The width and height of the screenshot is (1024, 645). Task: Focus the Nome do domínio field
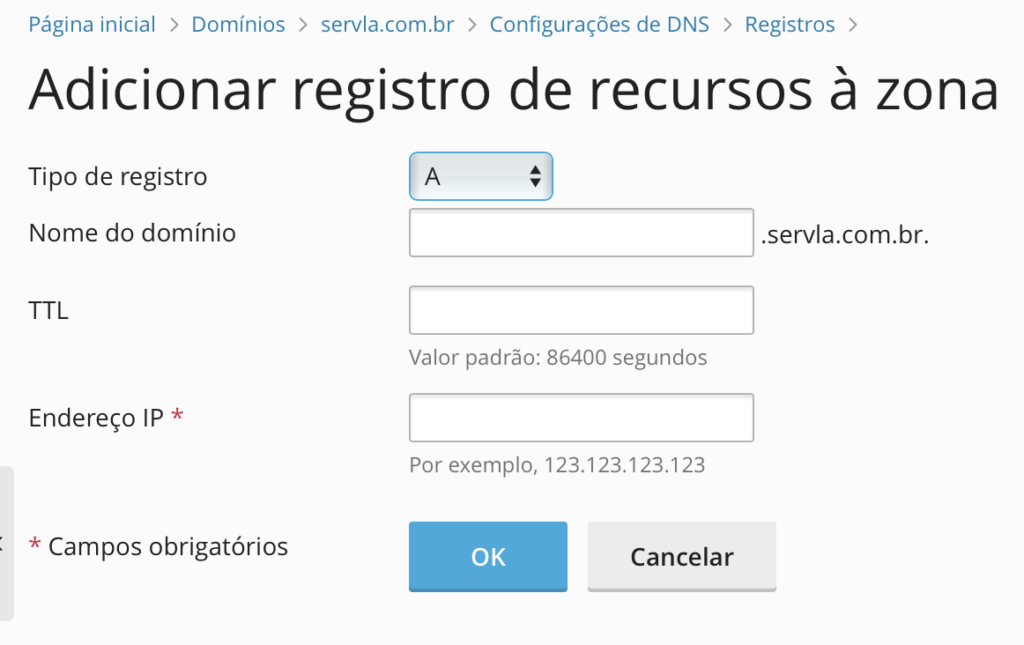tap(581, 233)
